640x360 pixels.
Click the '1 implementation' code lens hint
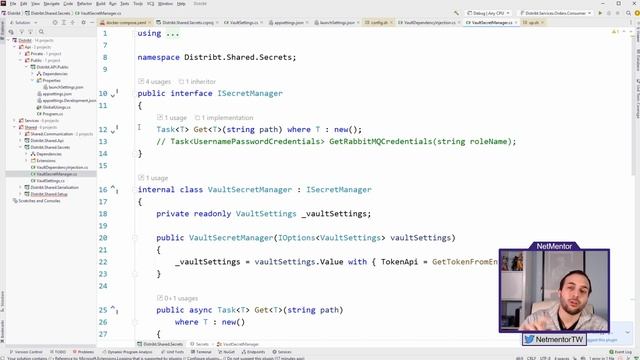(x=224, y=118)
